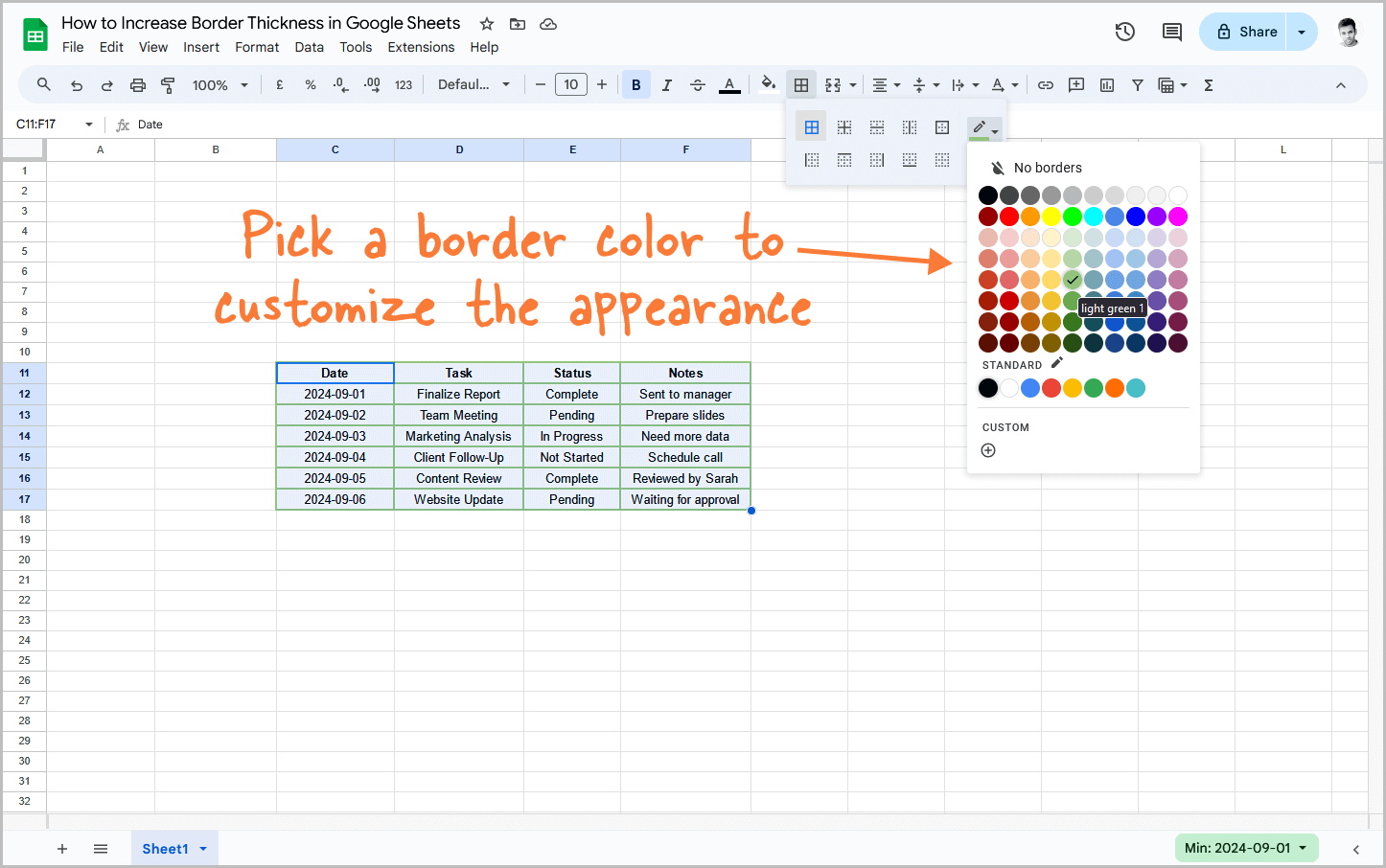Pick standard blue swatch

[x=1030, y=388]
